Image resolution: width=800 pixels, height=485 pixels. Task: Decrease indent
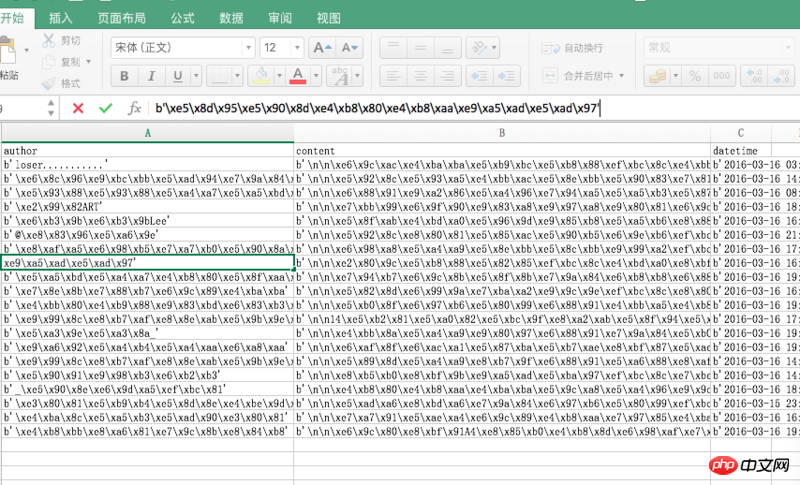tap(479, 76)
